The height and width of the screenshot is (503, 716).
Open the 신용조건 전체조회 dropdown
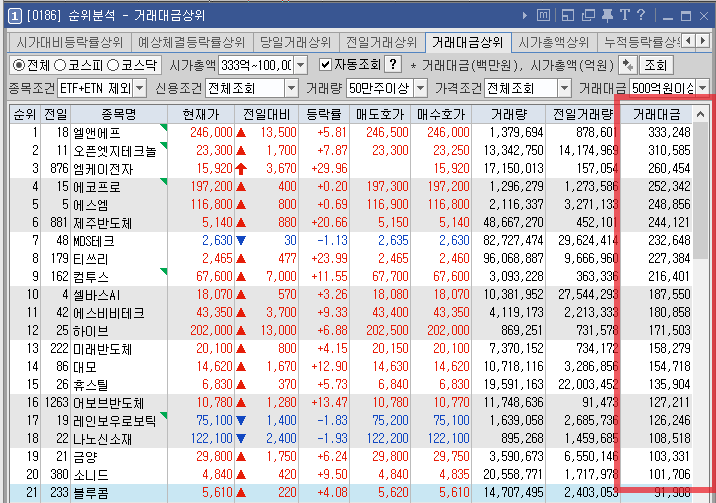point(291,88)
